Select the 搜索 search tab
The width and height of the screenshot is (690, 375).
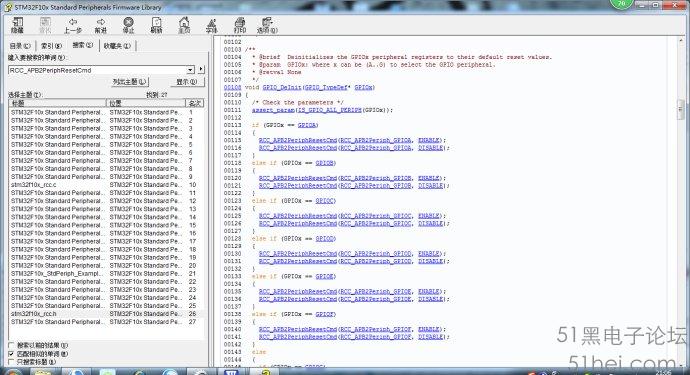tap(83, 45)
